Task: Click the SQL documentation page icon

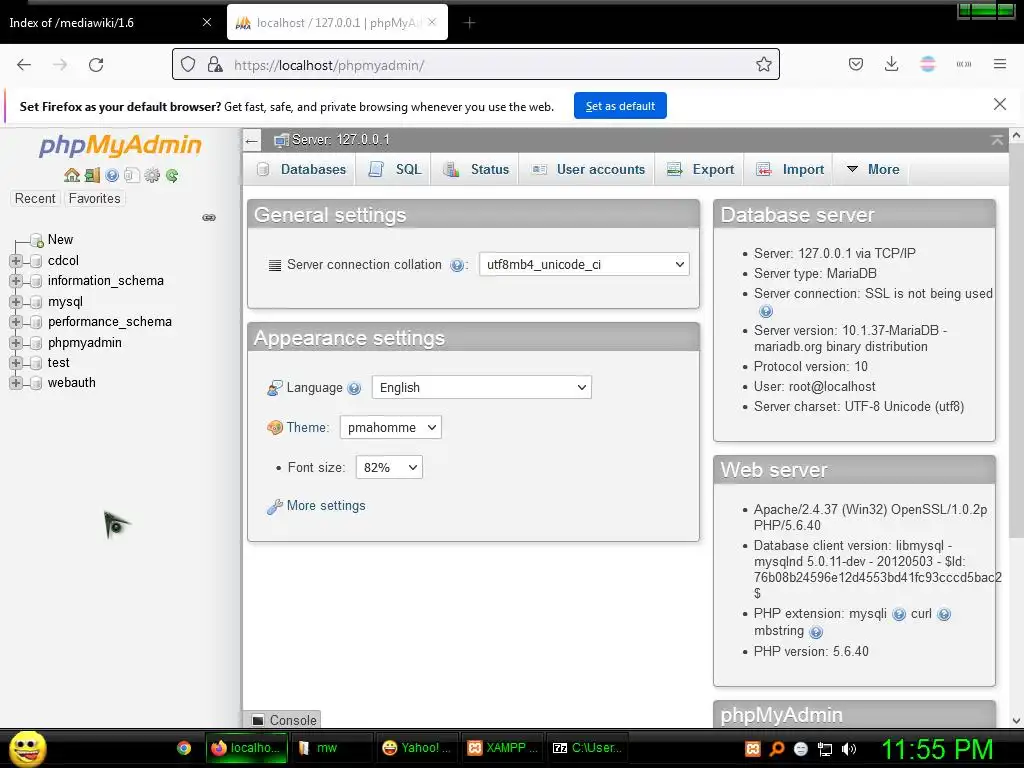Action: (131, 175)
